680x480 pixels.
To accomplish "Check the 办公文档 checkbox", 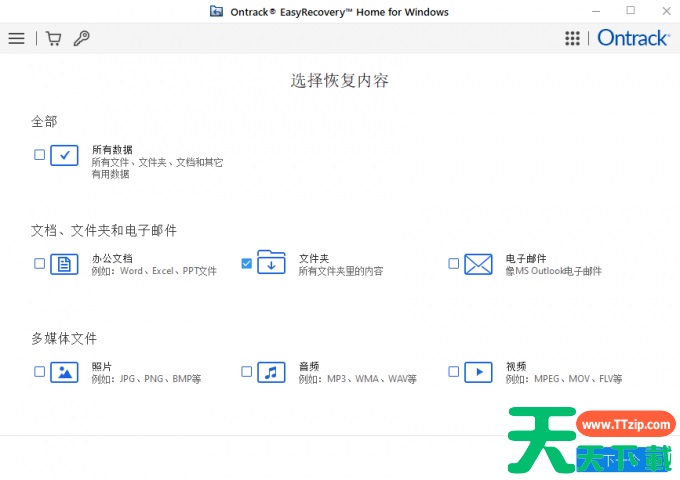I will pos(39,263).
